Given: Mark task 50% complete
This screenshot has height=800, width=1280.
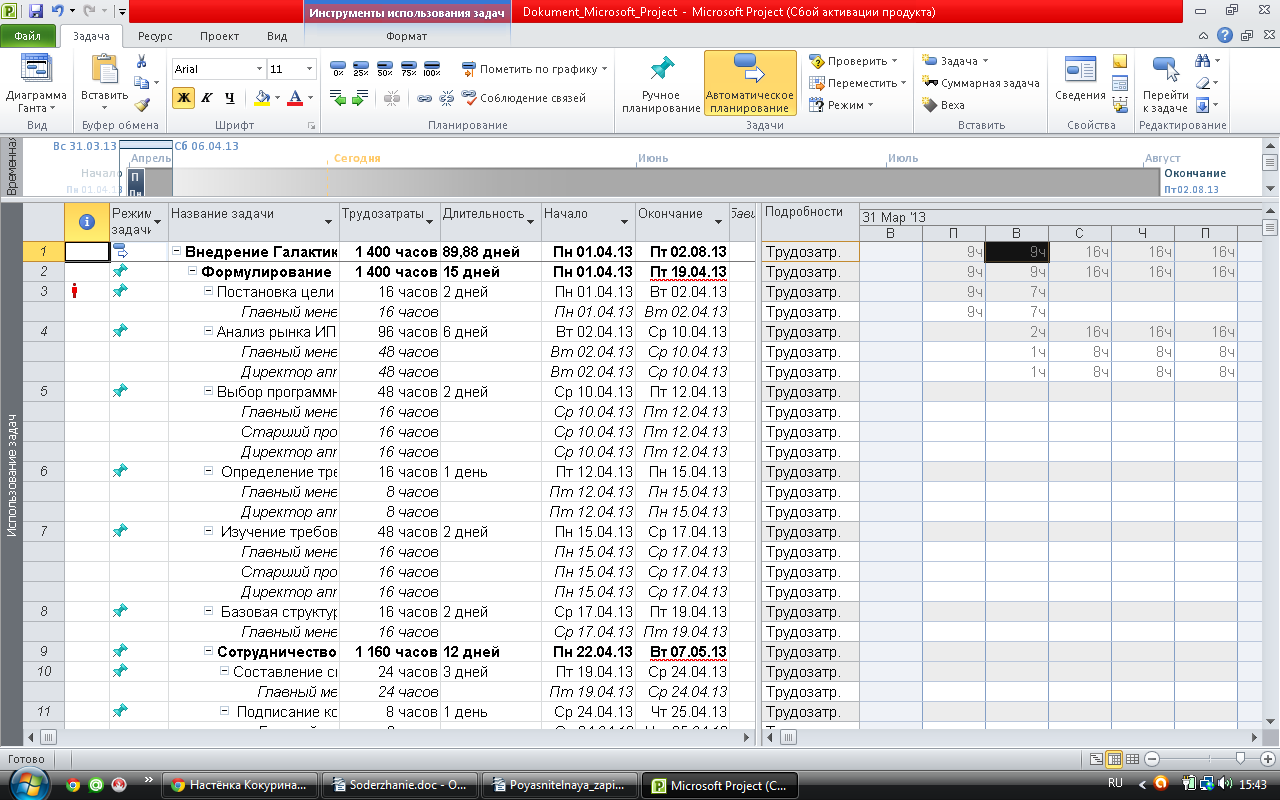Looking at the screenshot, I should click(x=385, y=69).
